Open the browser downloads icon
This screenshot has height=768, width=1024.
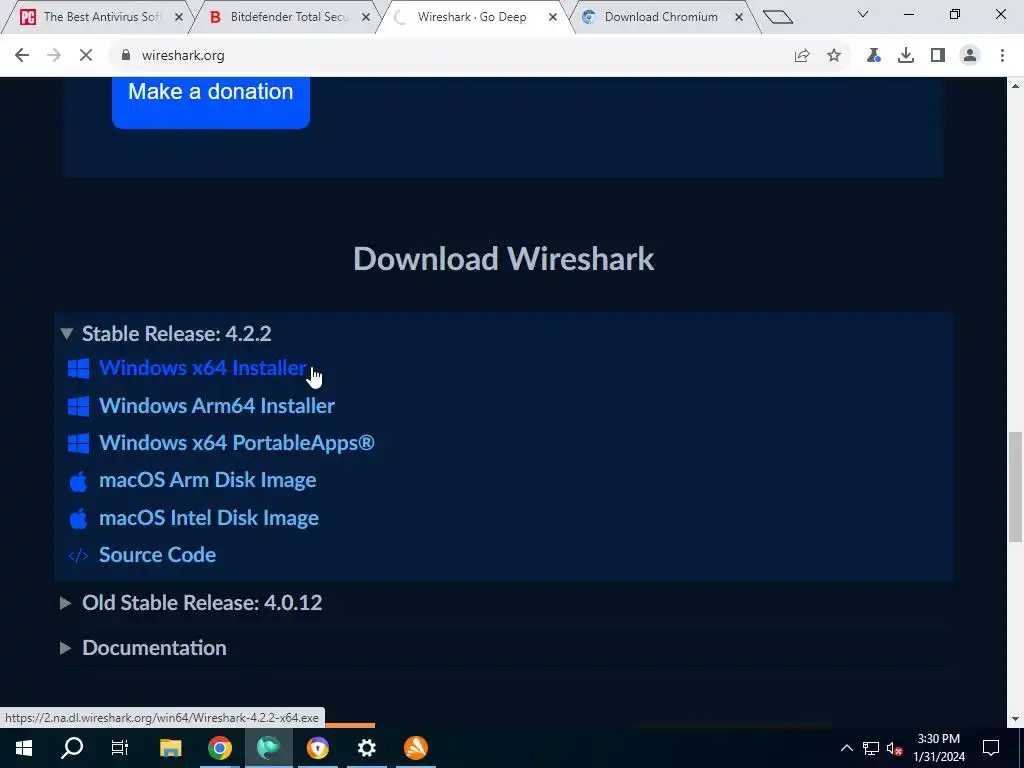coord(906,56)
